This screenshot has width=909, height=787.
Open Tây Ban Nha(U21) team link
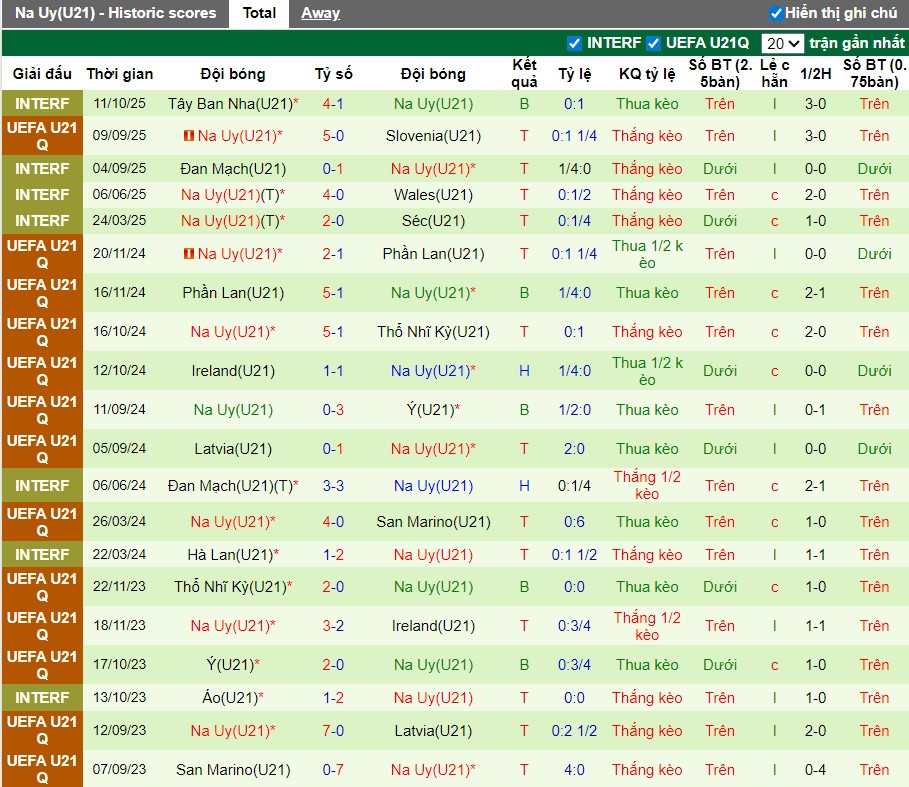(230, 104)
